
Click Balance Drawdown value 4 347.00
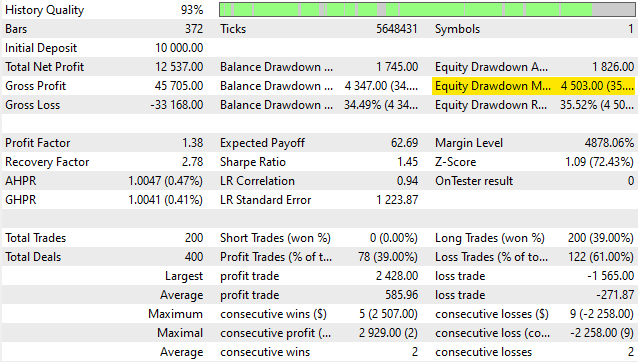point(381,86)
